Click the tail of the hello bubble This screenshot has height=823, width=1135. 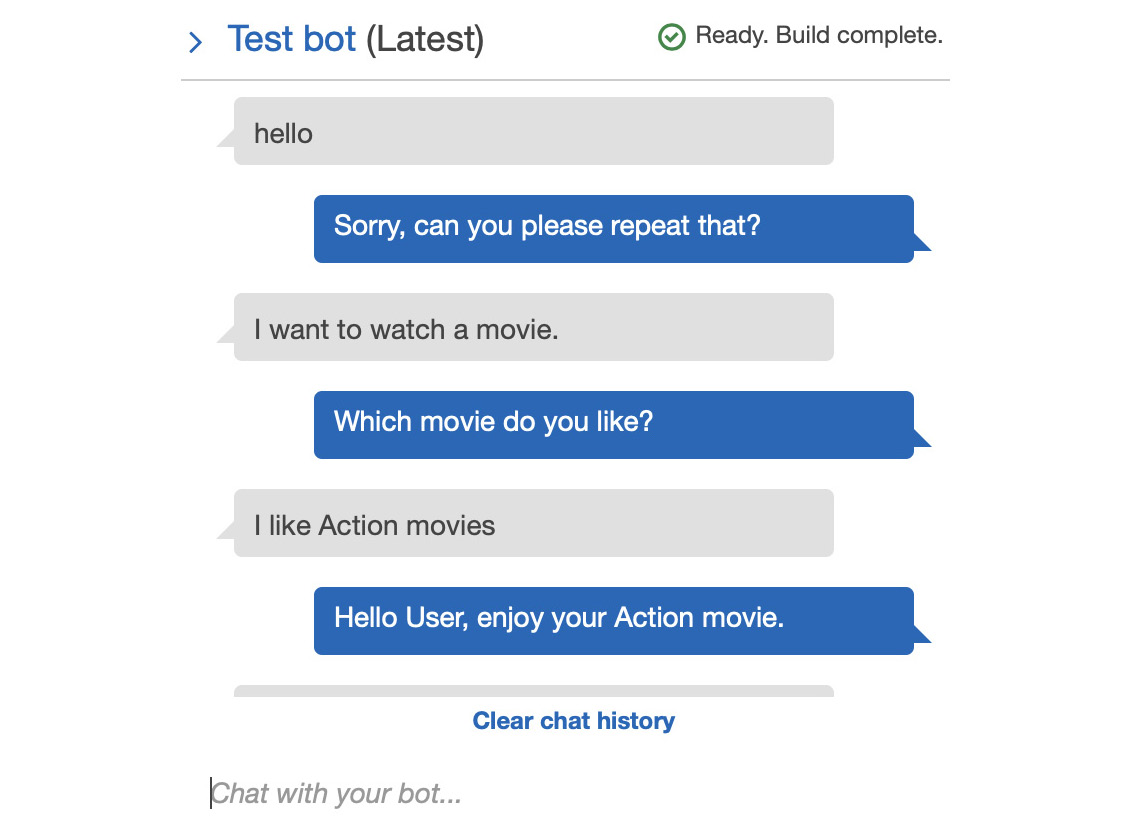point(226,138)
